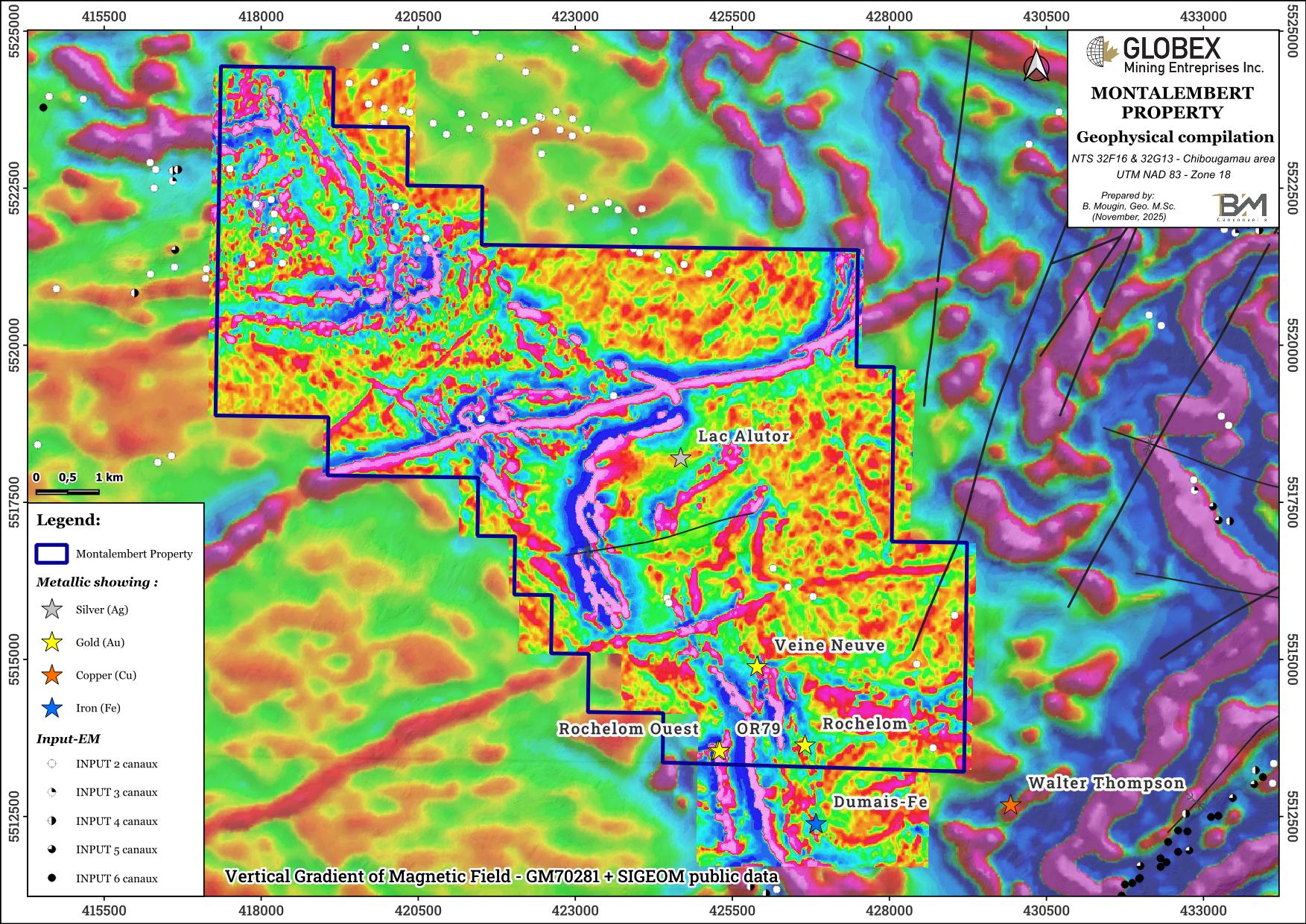Image resolution: width=1306 pixels, height=924 pixels.
Task: Click the INPUT 6 canaux legend circle
Action: pyautogui.click(x=51, y=879)
